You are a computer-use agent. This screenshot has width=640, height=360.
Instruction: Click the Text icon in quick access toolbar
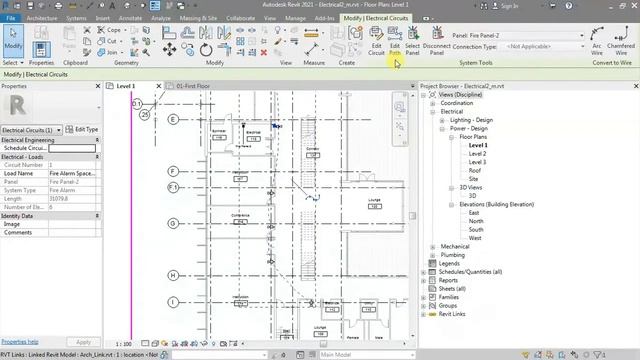click(112, 6)
